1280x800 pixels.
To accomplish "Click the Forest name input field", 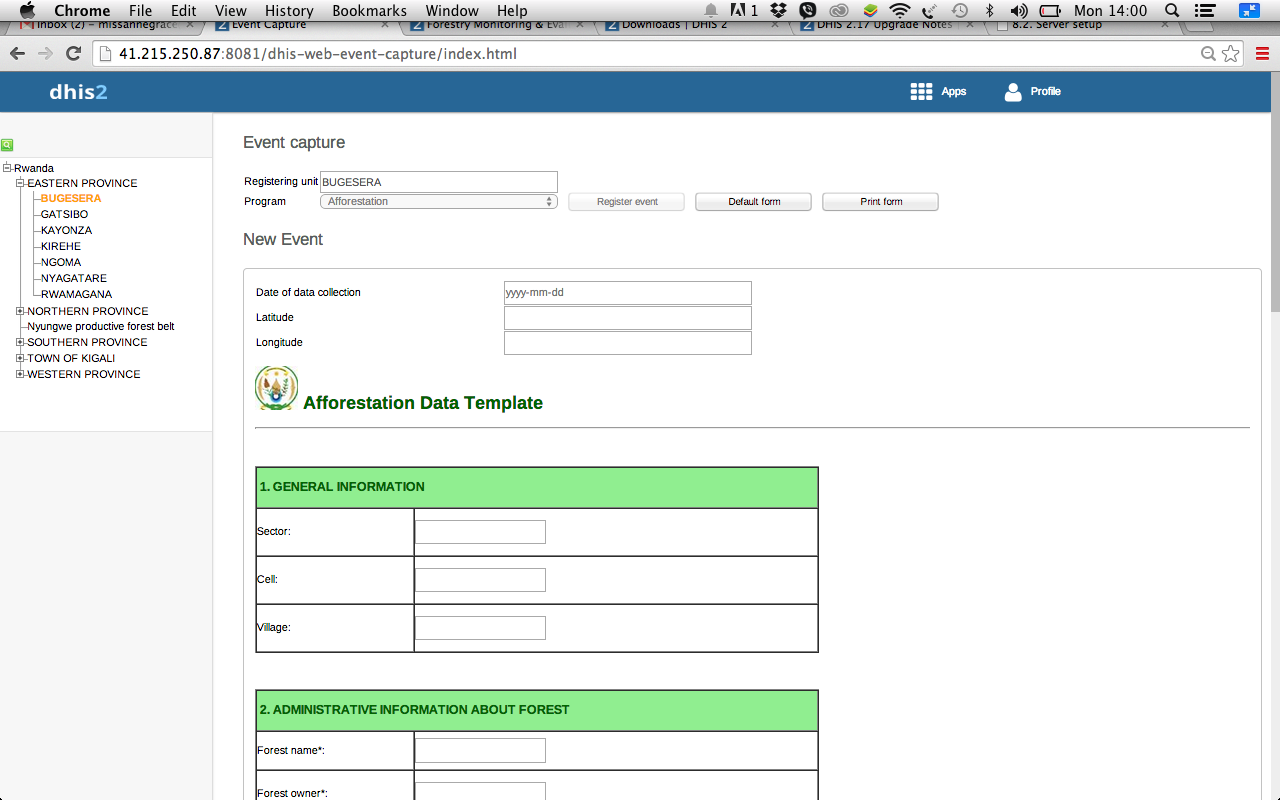I will click(x=480, y=750).
